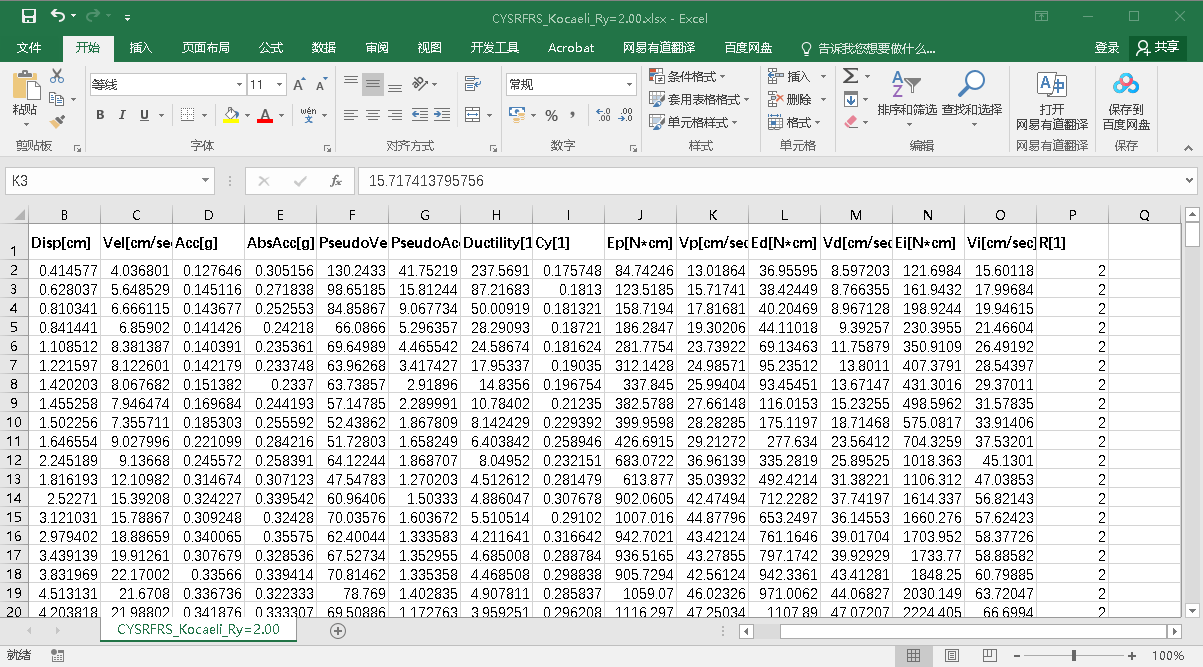The height and width of the screenshot is (667, 1203).
Task: Switch to the Data (数据) ribbon tab
Action: click(324, 48)
